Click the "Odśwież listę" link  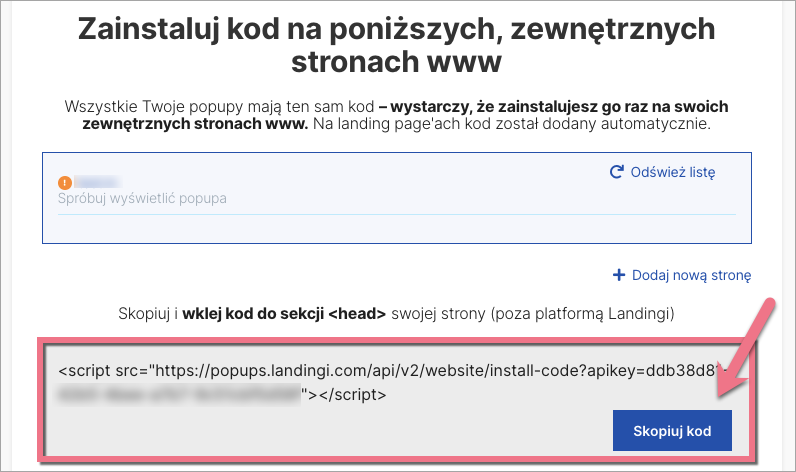click(x=673, y=172)
